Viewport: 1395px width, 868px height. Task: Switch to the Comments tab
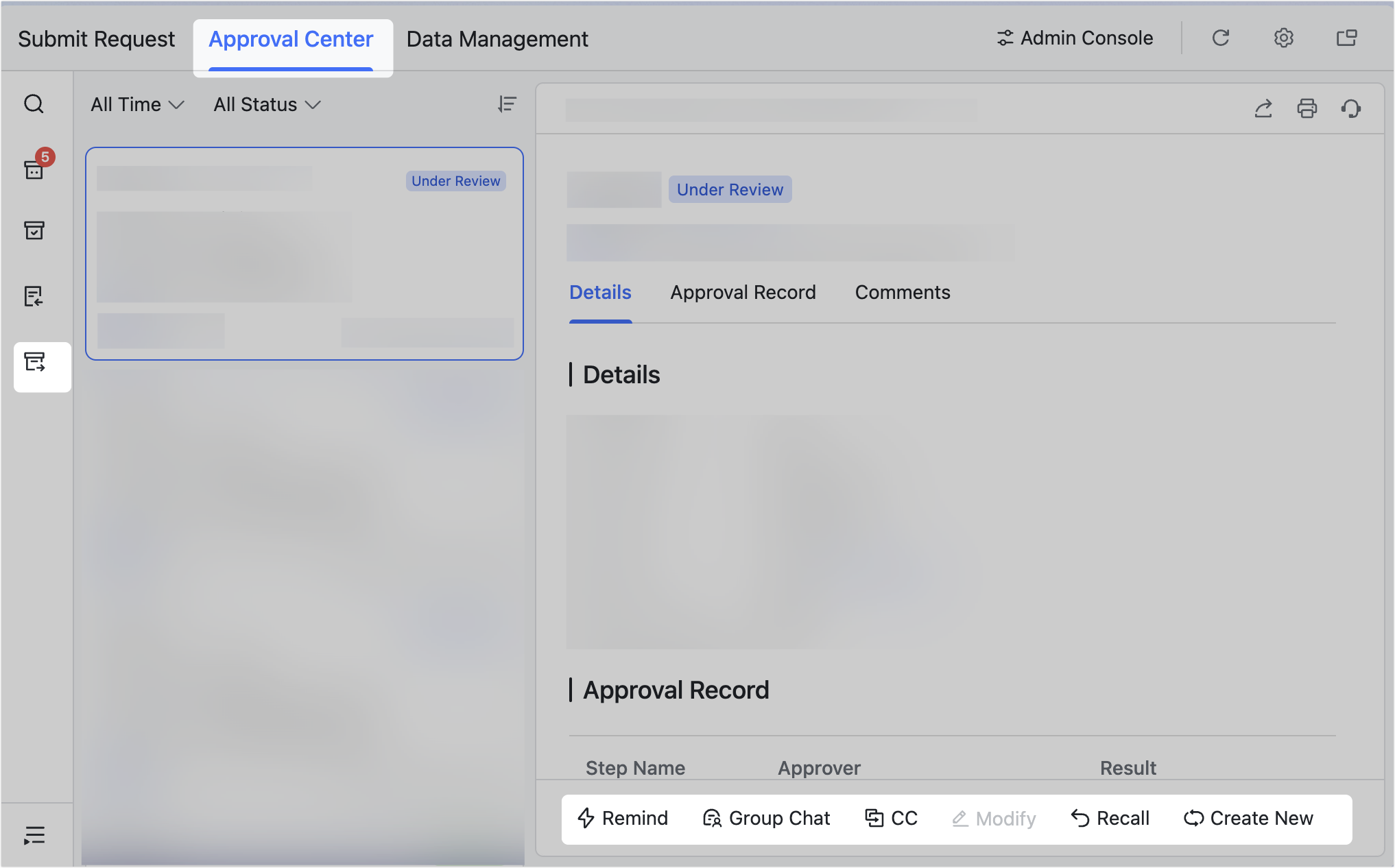point(903,292)
